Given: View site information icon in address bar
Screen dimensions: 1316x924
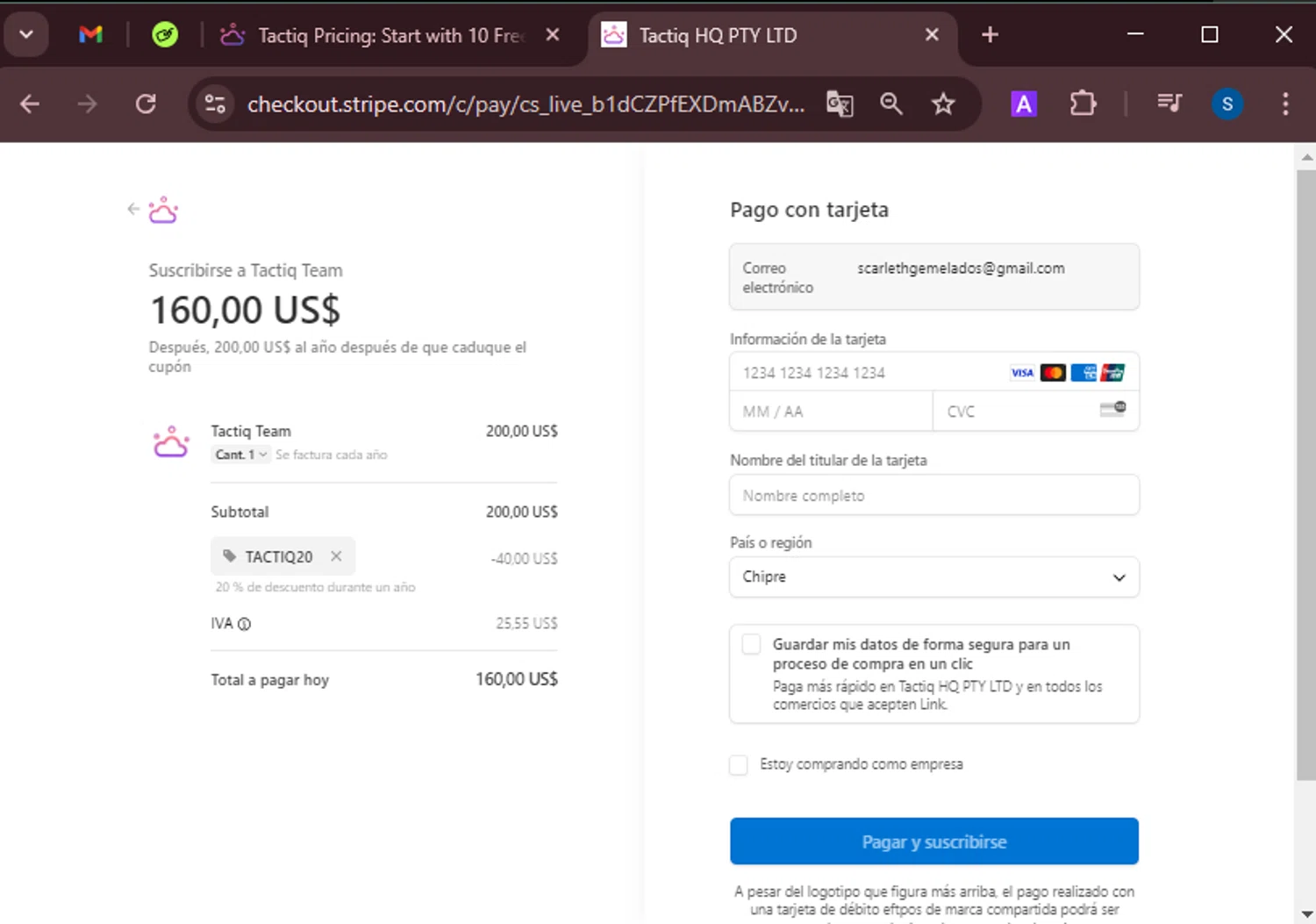Looking at the screenshot, I should coord(215,104).
